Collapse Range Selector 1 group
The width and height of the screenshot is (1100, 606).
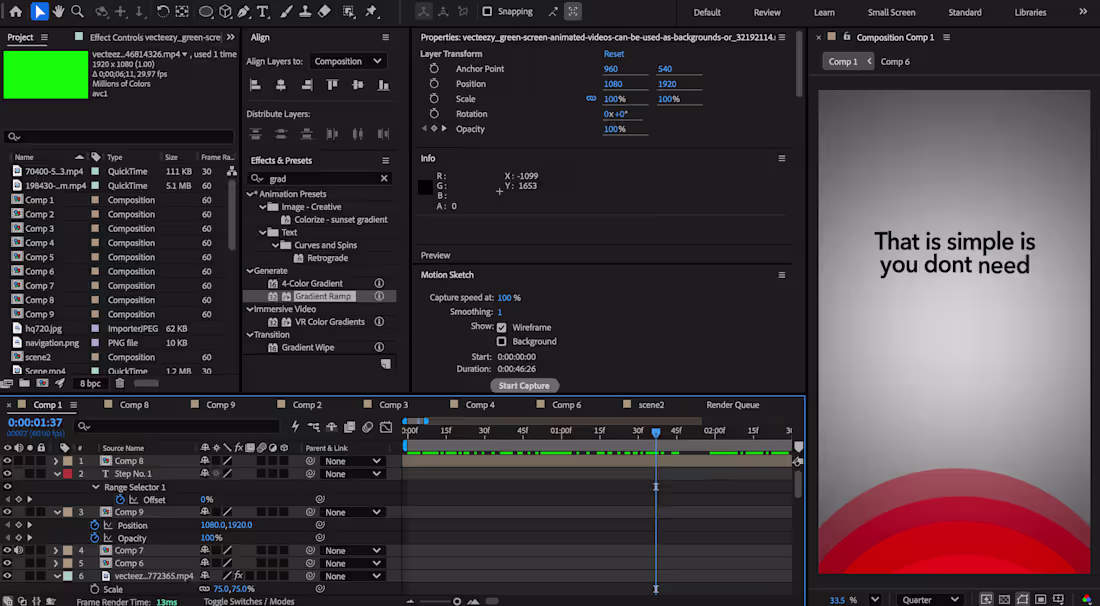pyautogui.click(x=96, y=487)
